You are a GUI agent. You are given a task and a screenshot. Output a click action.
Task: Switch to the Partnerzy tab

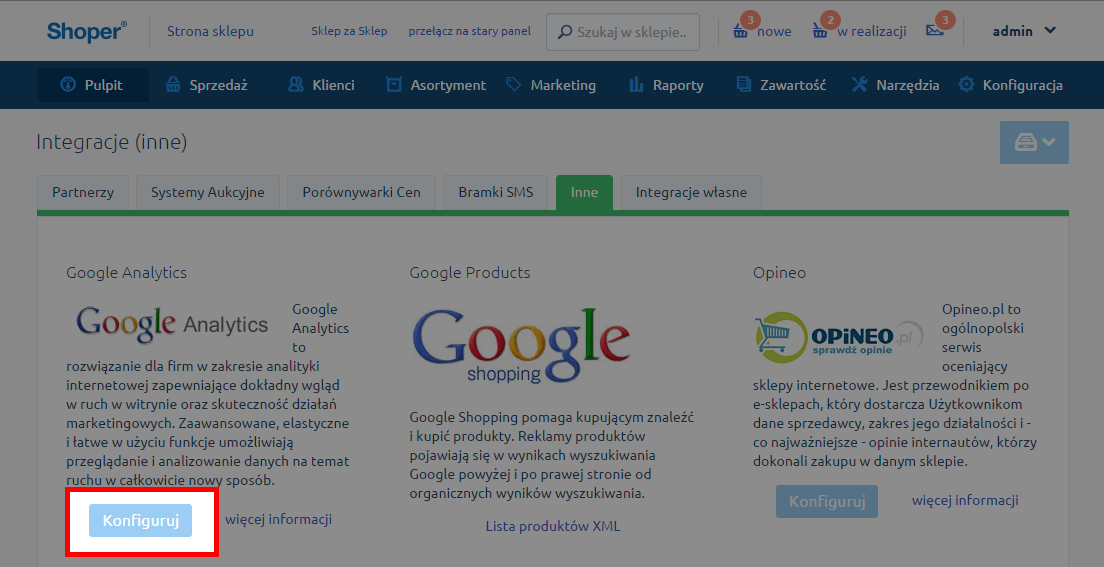[83, 192]
